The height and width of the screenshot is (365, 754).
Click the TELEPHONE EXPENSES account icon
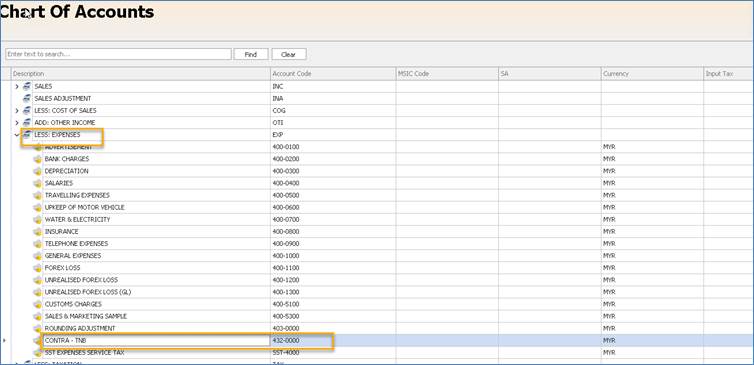click(38, 244)
